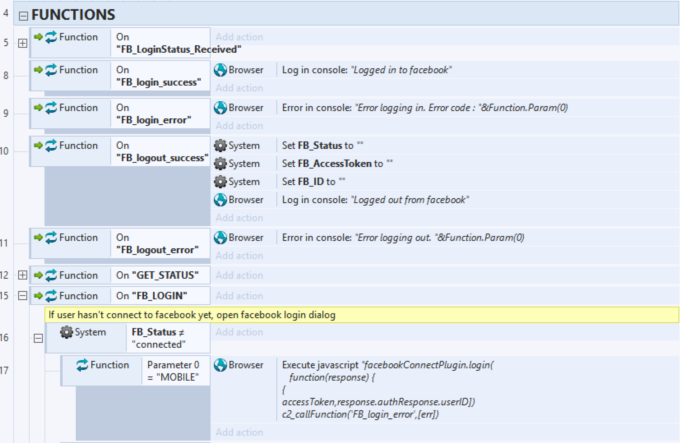680x443 pixels.
Task: Click Browser globe icon for Logged in to facebook action
Action: [220, 70]
